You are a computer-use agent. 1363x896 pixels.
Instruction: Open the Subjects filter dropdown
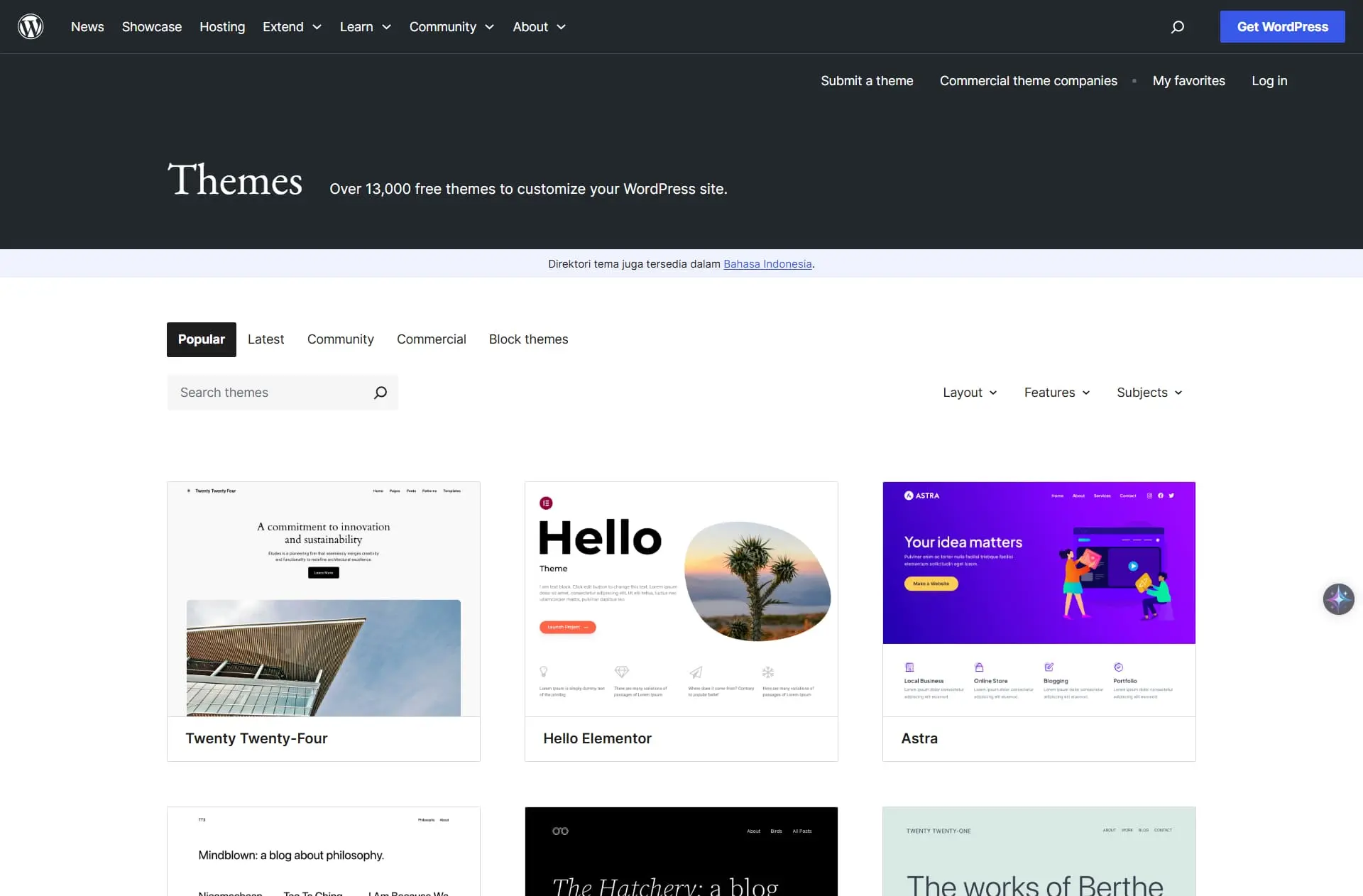1149,393
